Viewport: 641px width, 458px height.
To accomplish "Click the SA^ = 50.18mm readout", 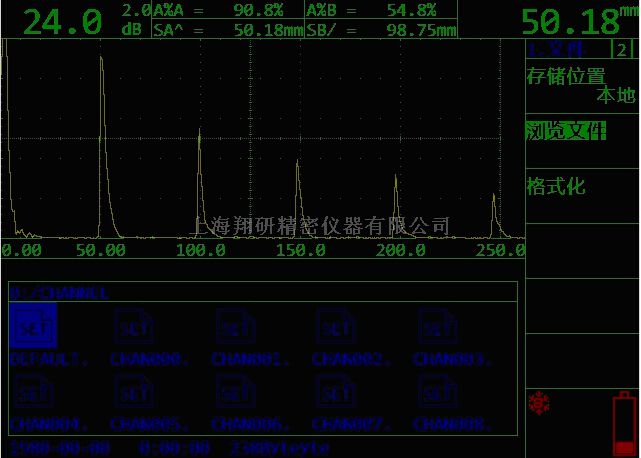I will coord(228,29).
